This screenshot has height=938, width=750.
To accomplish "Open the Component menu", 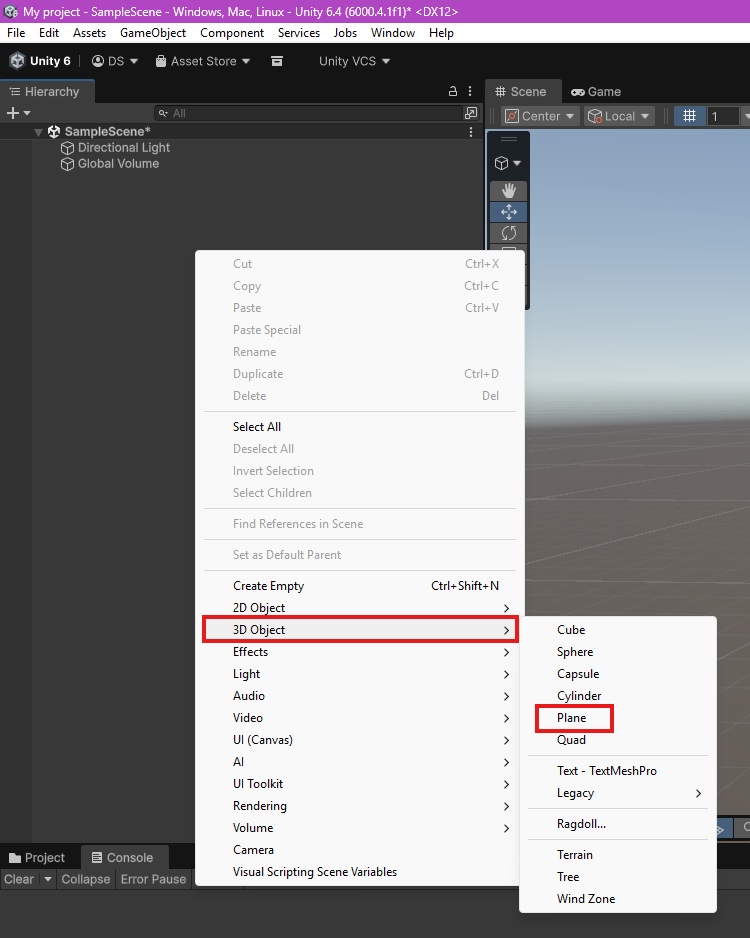I will pos(232,33).
